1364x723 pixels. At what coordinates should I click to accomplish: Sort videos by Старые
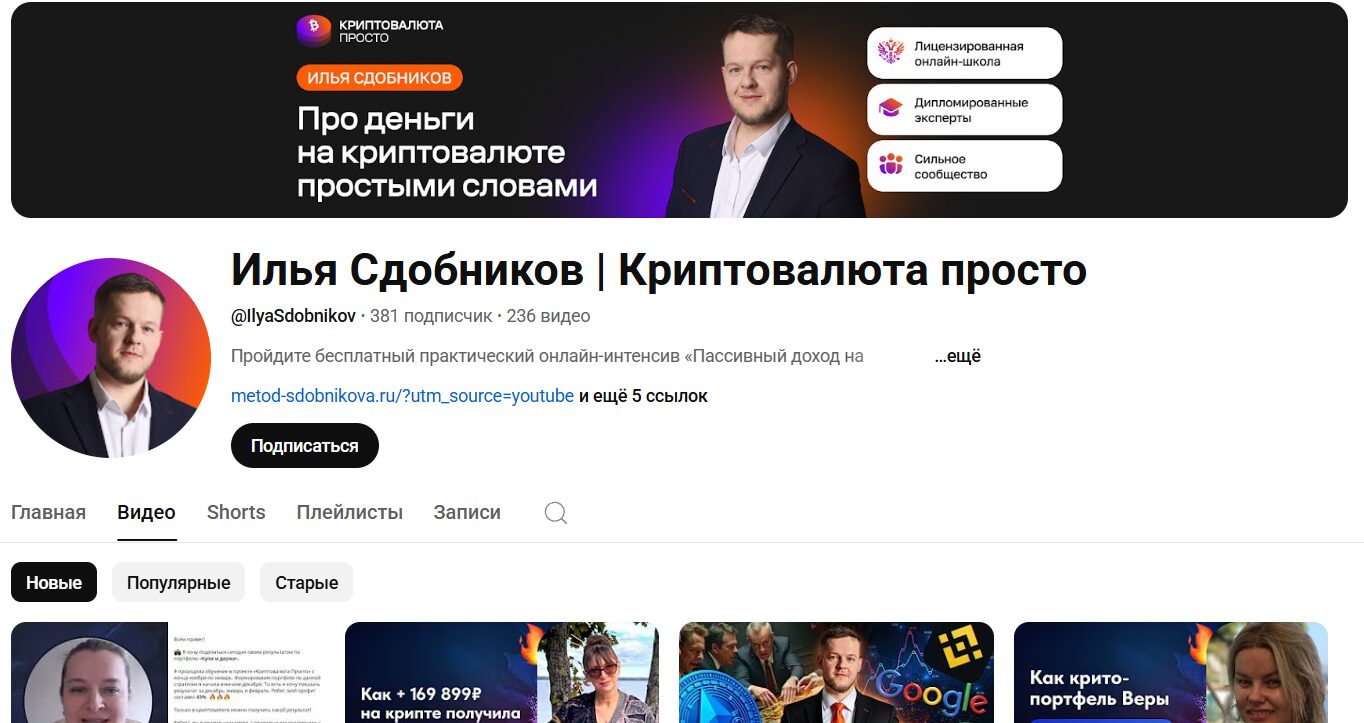click(306, 582)
